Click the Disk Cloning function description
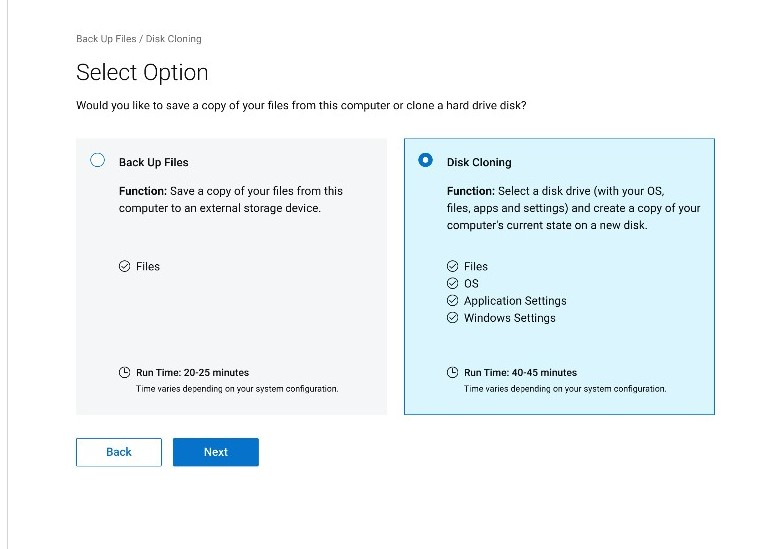772x549 pixels. pyautogui.click(x=574, y=208)
